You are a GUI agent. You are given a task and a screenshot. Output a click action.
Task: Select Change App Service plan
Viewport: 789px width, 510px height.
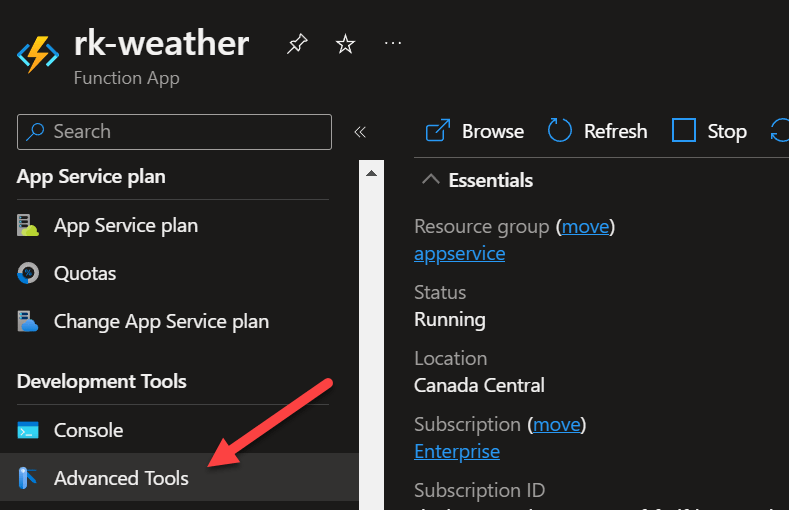pos(161,322)
